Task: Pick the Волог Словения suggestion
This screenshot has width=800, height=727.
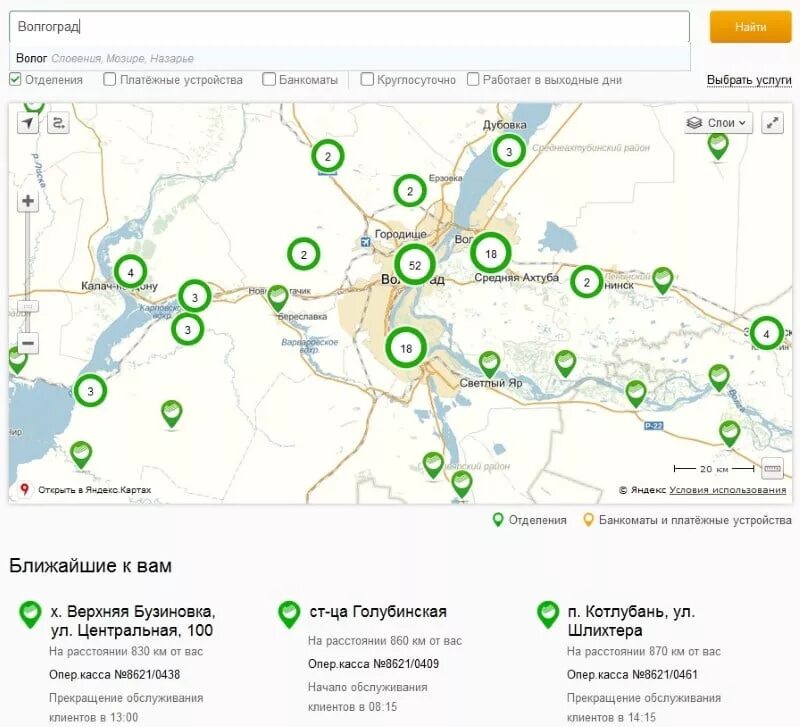Action: click(349, 58)
